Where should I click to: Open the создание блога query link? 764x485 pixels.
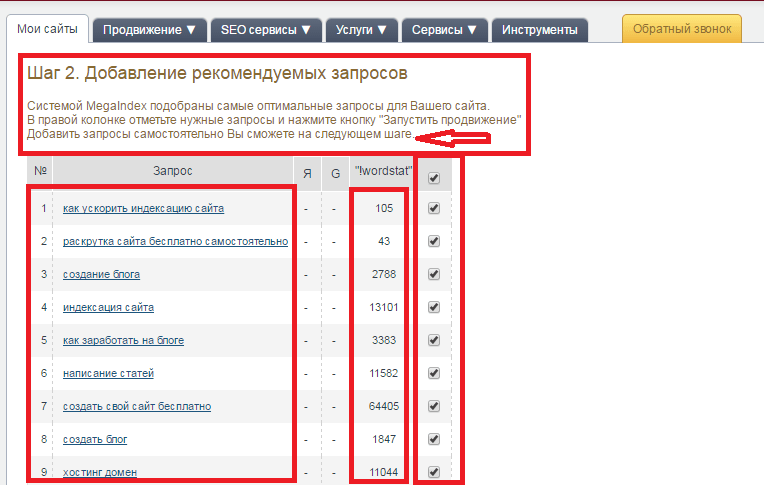click(101, 274)
